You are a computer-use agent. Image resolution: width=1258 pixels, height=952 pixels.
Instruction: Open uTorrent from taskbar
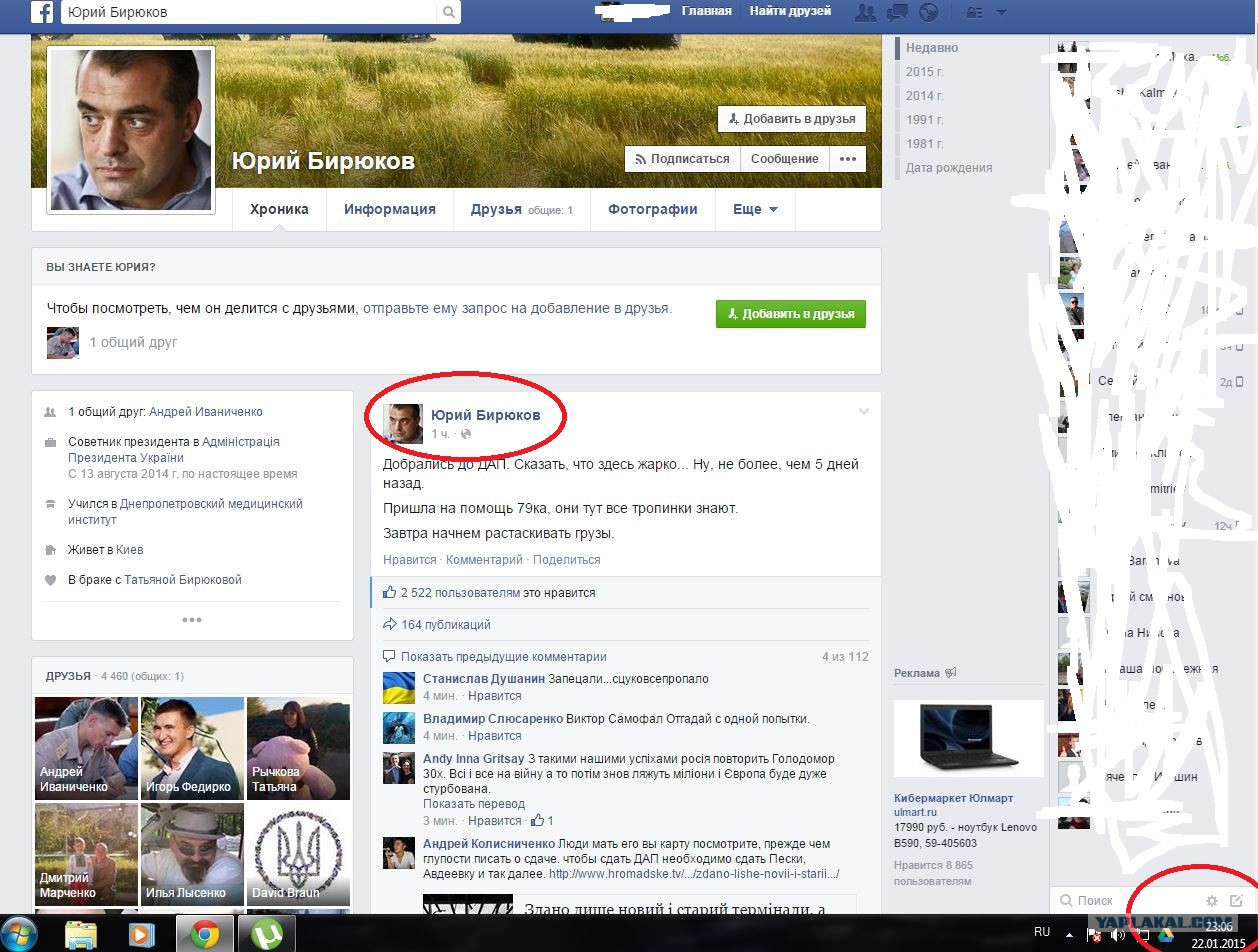pyautogui.click(x=267, y=935)
